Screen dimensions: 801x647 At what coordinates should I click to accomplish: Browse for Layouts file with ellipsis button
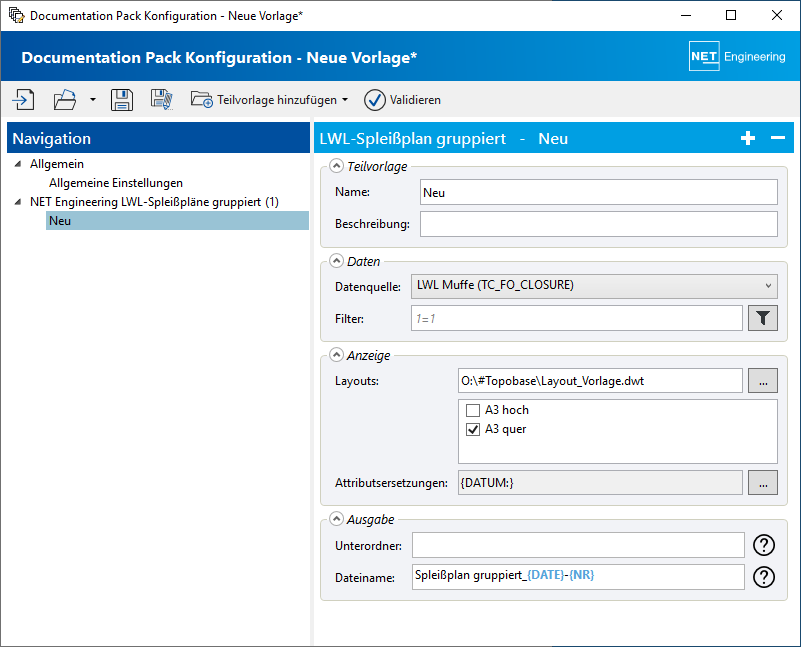(763, 380)
